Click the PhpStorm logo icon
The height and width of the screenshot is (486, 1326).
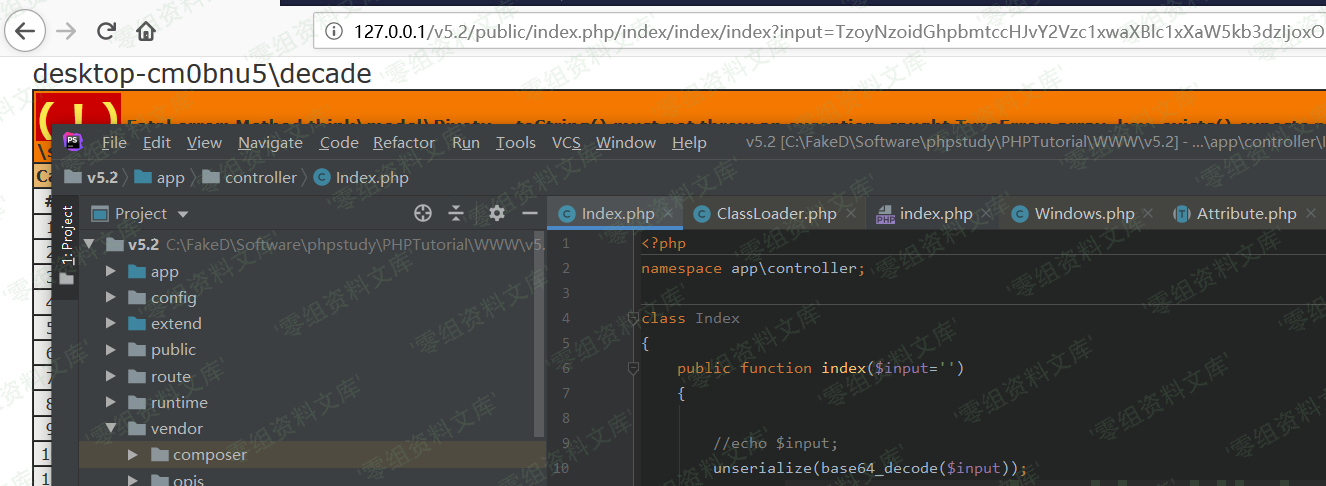pos(73,142)
